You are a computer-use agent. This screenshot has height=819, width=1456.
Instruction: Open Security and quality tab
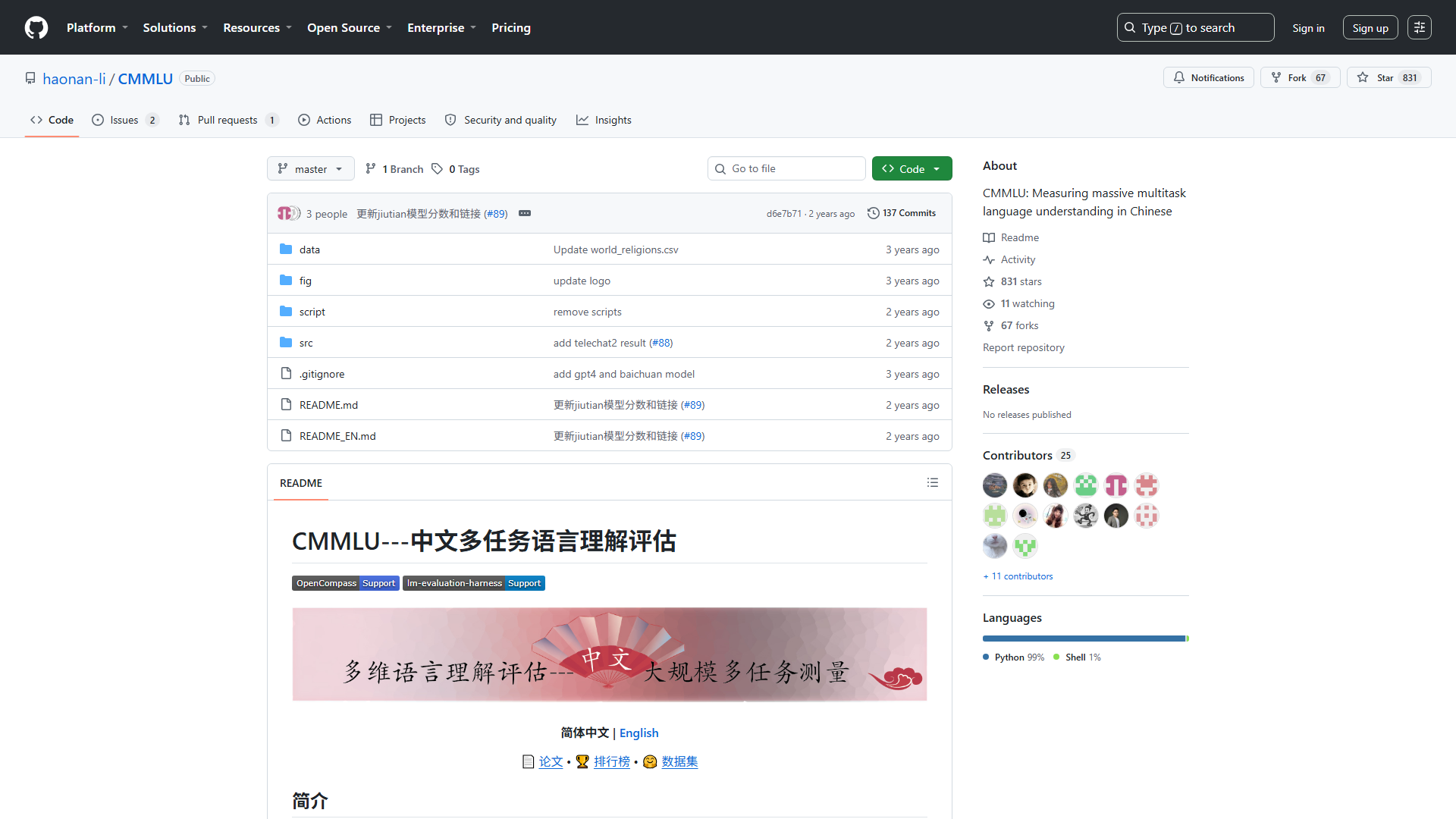click(x=500, y=120)
